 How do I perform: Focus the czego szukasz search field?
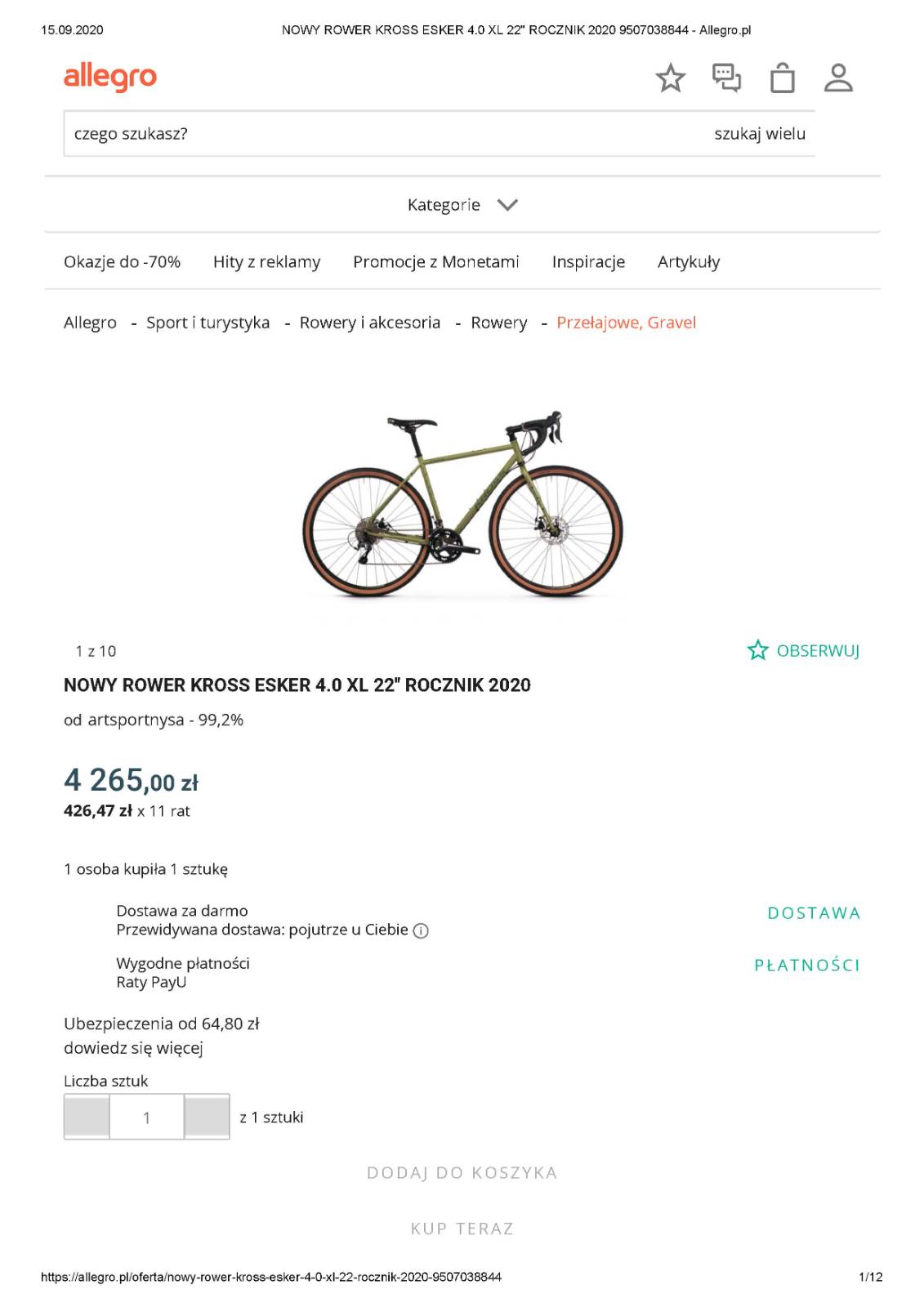coord(384,134)
